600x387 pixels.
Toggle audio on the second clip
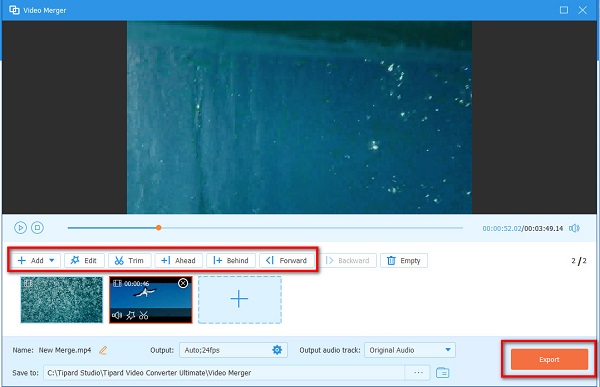[117, 315]
